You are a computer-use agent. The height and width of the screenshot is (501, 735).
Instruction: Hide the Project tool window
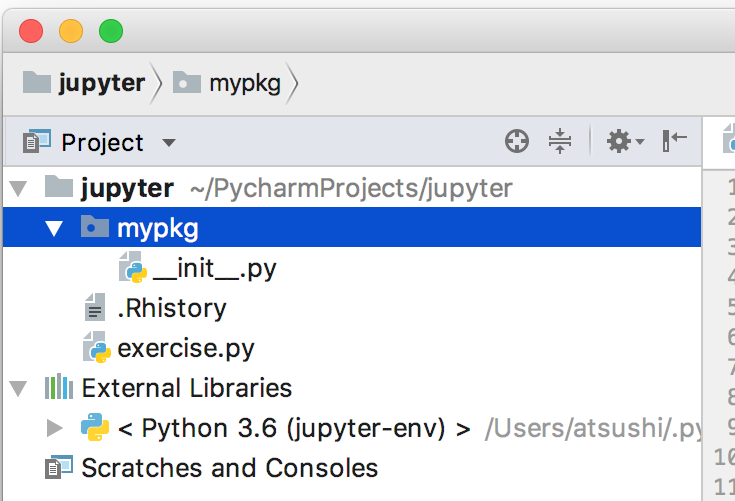pos(674,141)
